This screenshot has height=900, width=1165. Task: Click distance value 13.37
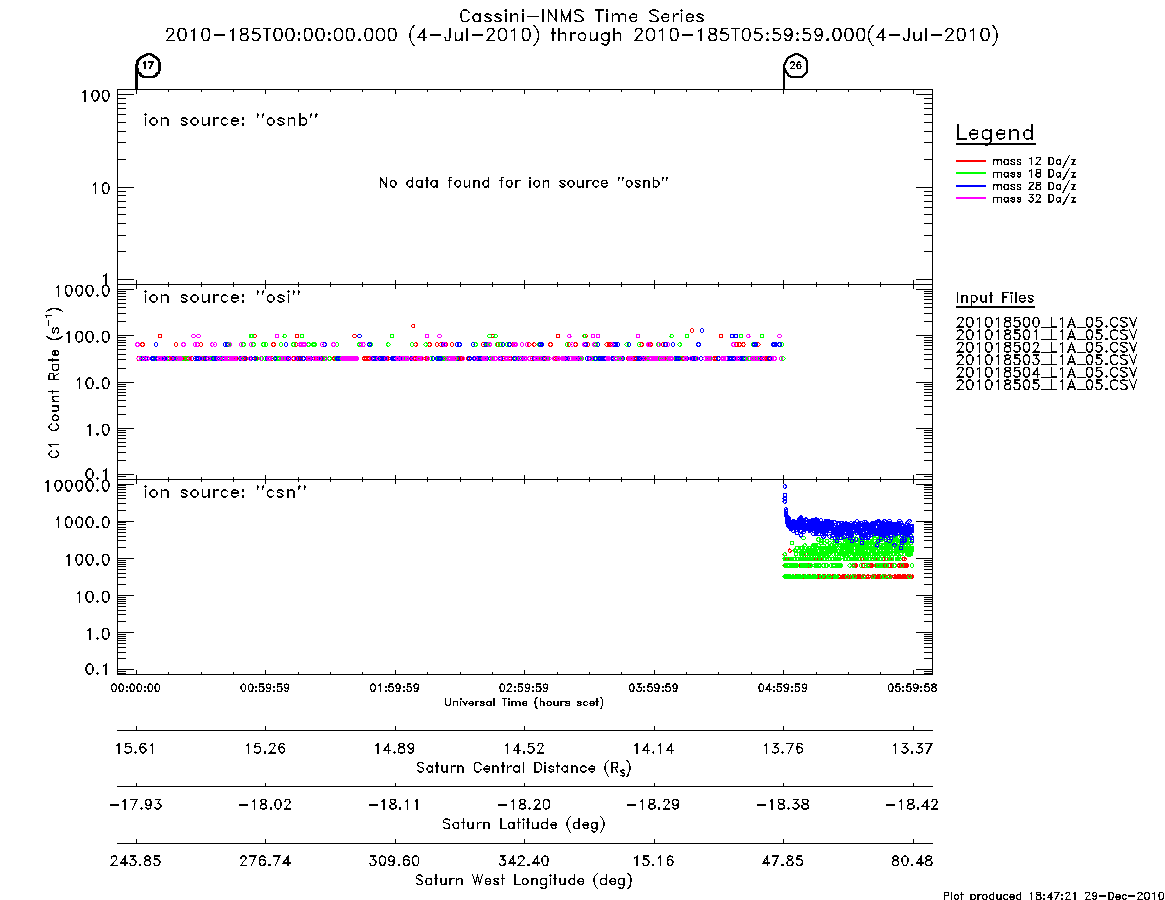(912, 748)
